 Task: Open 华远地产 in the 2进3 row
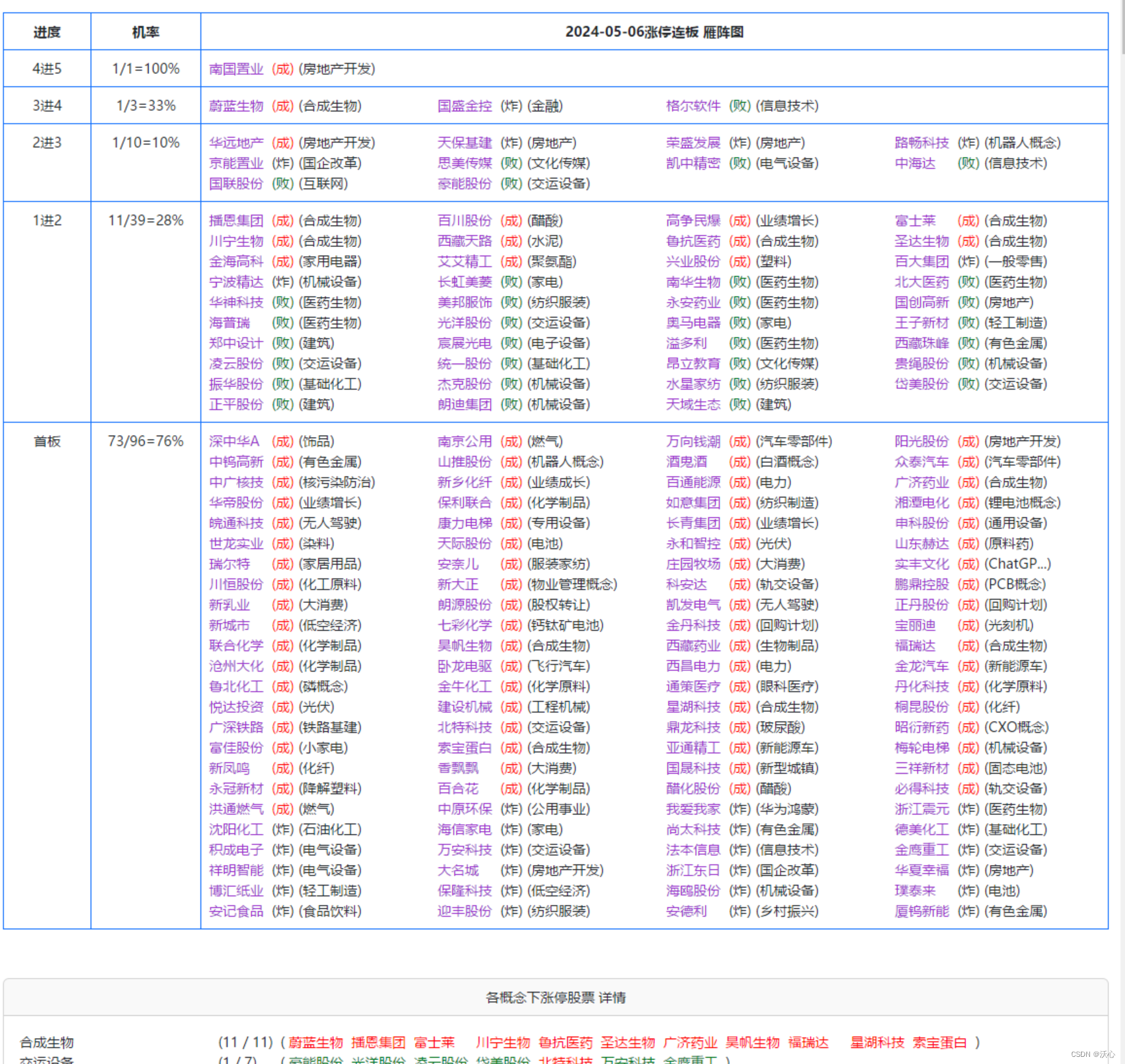tap(236, 143)
